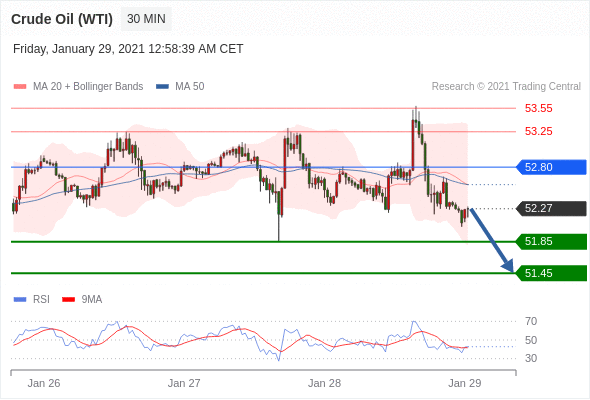This screenshot has width=590, height=400.
Task: Click the date line 'Friday, January 29, 2021 12:58:39 AM CET'
Action: pos(128,49)
